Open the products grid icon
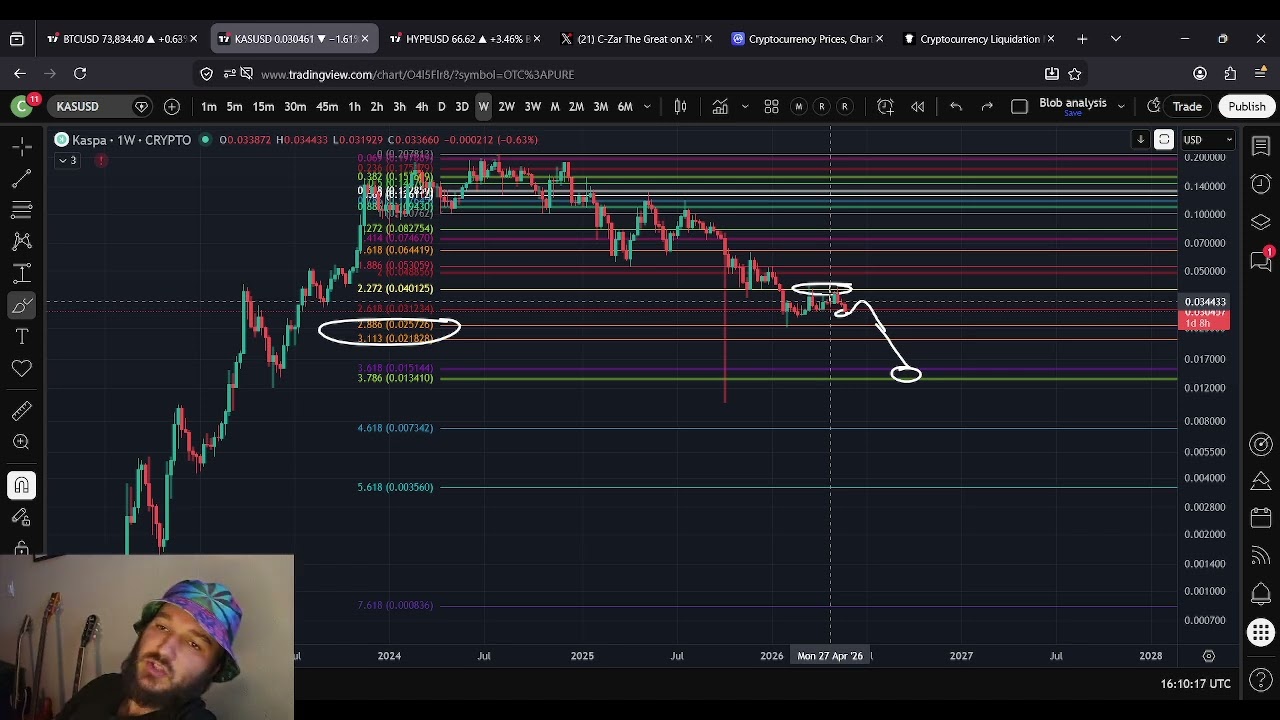Image resolution: width=1280 pixels, height=720 pixels. coord(1261,632)
